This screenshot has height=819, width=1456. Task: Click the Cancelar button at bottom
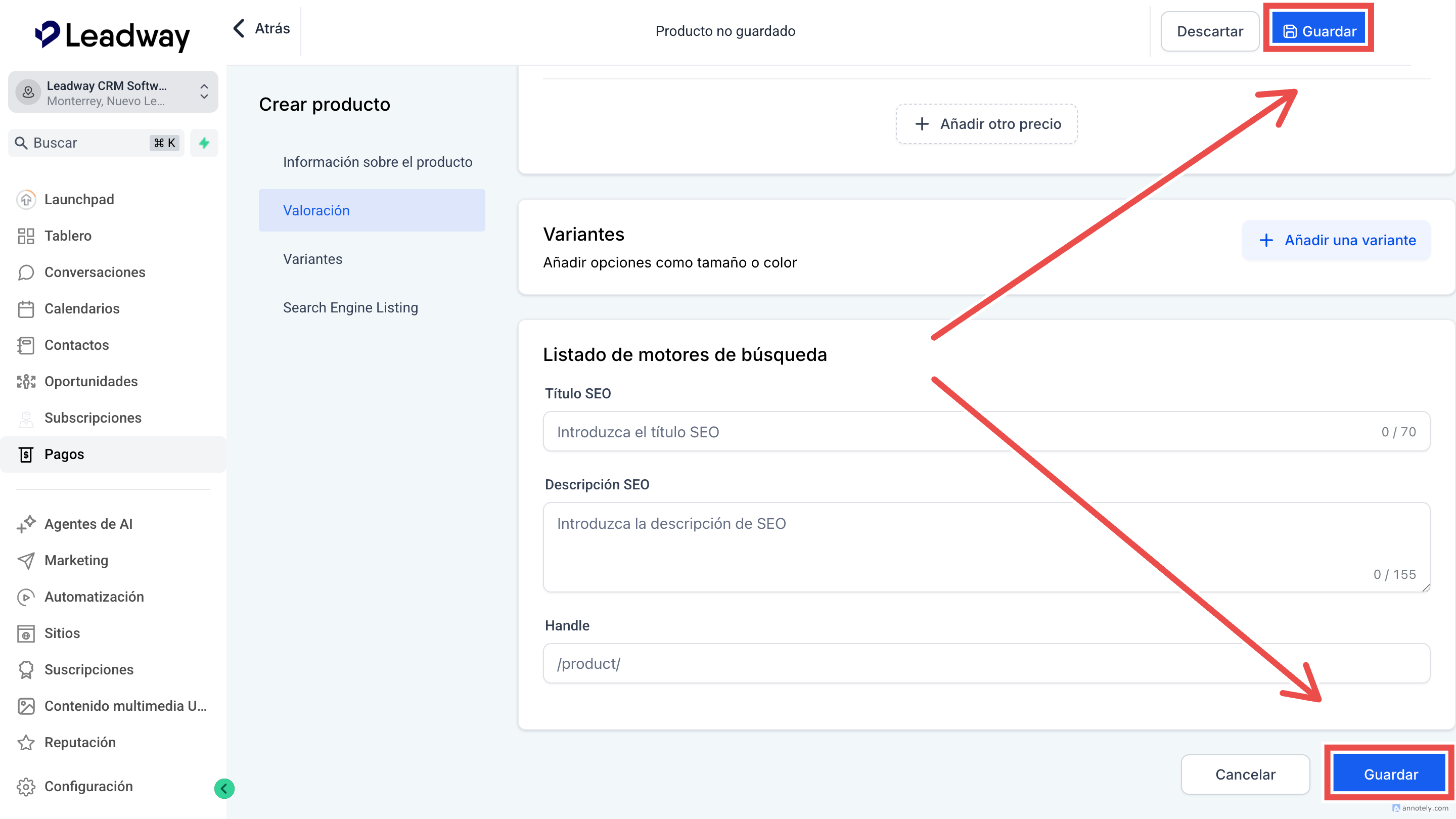click(1245, 775)
